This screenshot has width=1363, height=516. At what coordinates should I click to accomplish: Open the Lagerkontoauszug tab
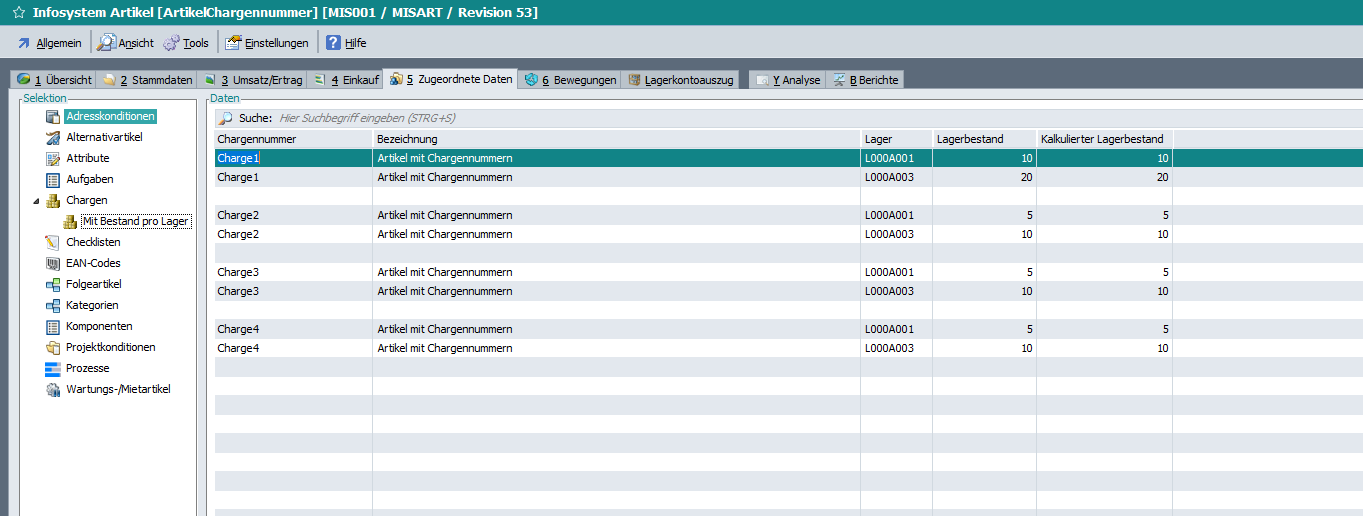(x=680, y=80)
